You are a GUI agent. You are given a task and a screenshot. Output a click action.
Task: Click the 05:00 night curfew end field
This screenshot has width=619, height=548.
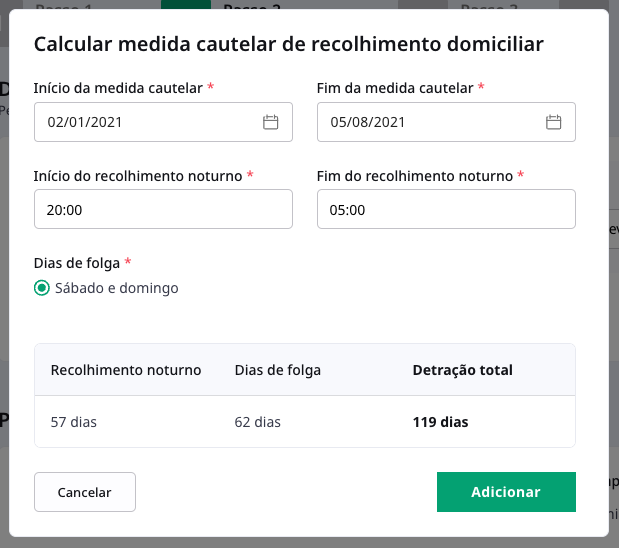[x=446, y=209]
